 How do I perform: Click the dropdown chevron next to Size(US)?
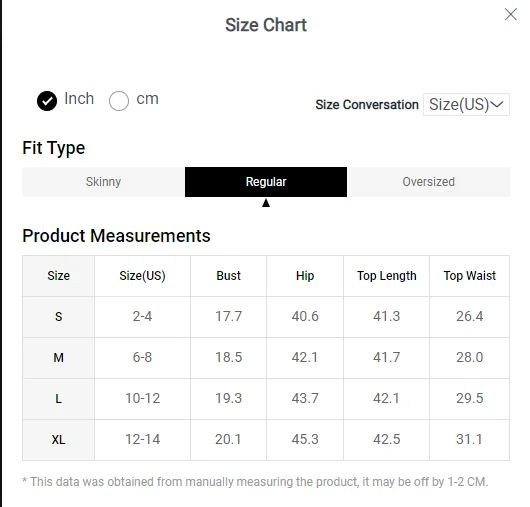point(497,104)
